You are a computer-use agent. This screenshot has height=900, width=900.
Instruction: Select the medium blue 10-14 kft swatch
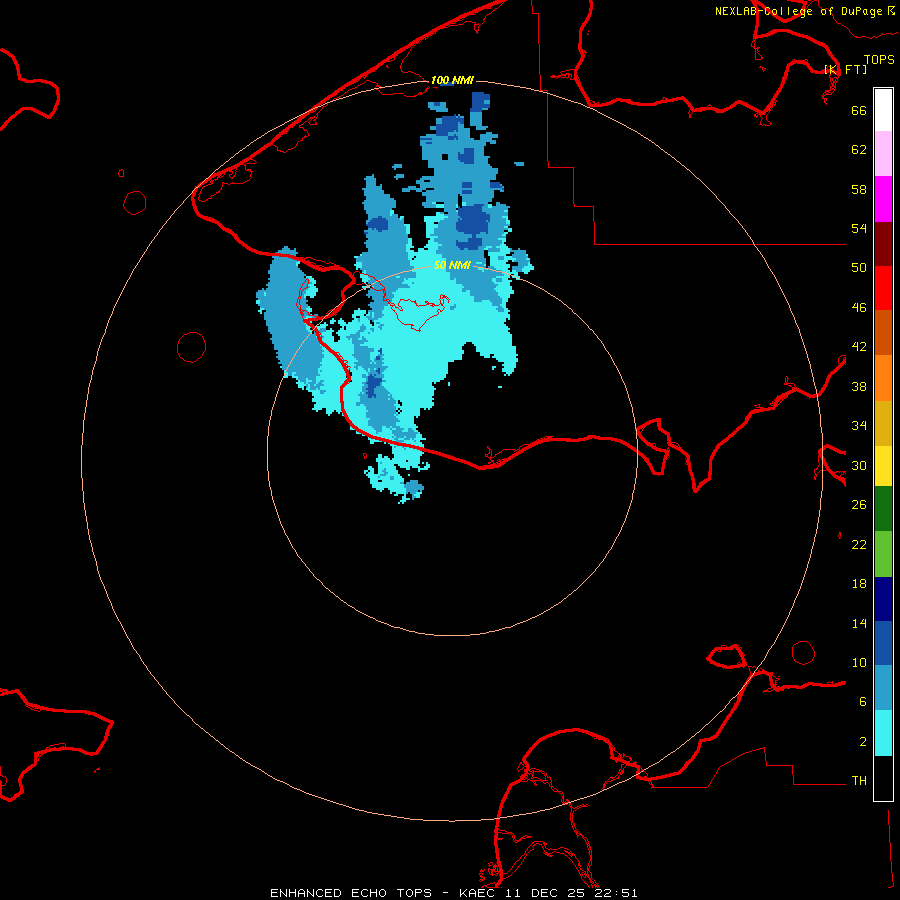(883, 643)
